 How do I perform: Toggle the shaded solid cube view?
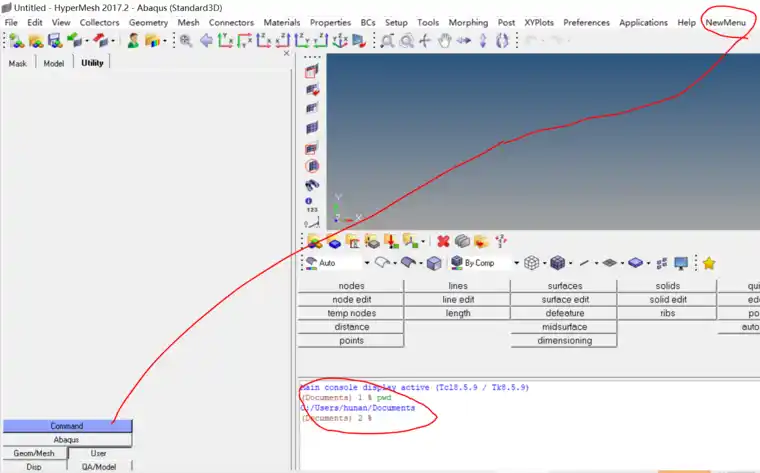click(x=434, y=263)
